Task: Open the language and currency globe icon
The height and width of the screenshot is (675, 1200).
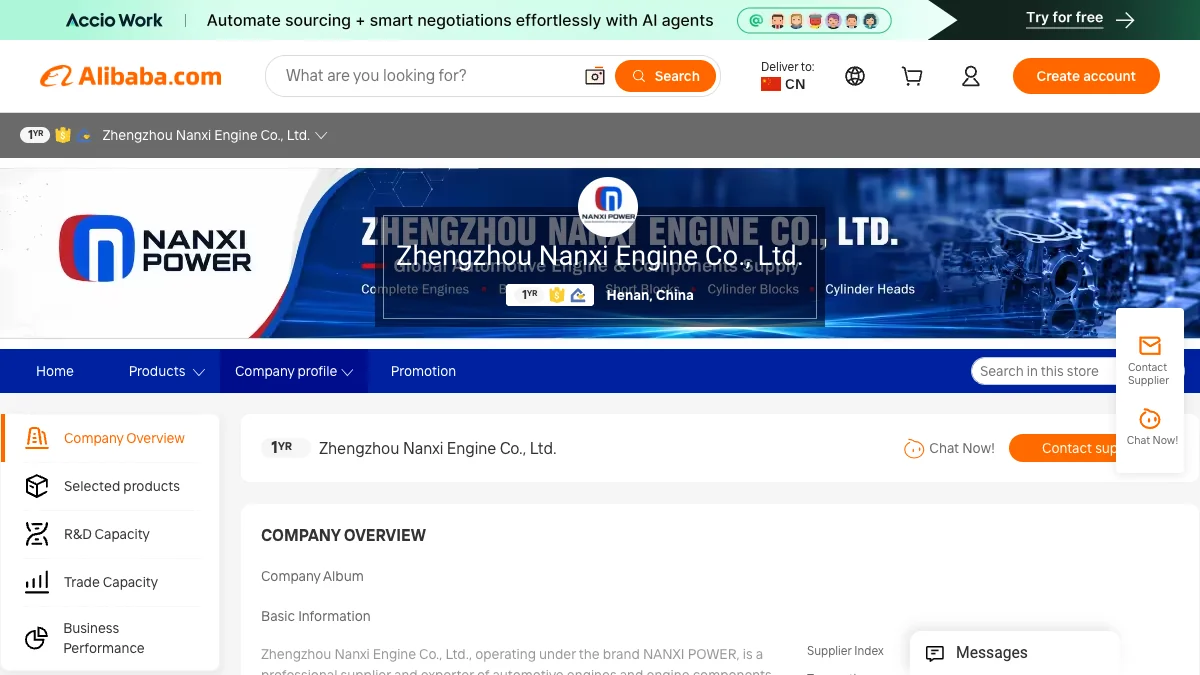Action: tap(855, 76)
